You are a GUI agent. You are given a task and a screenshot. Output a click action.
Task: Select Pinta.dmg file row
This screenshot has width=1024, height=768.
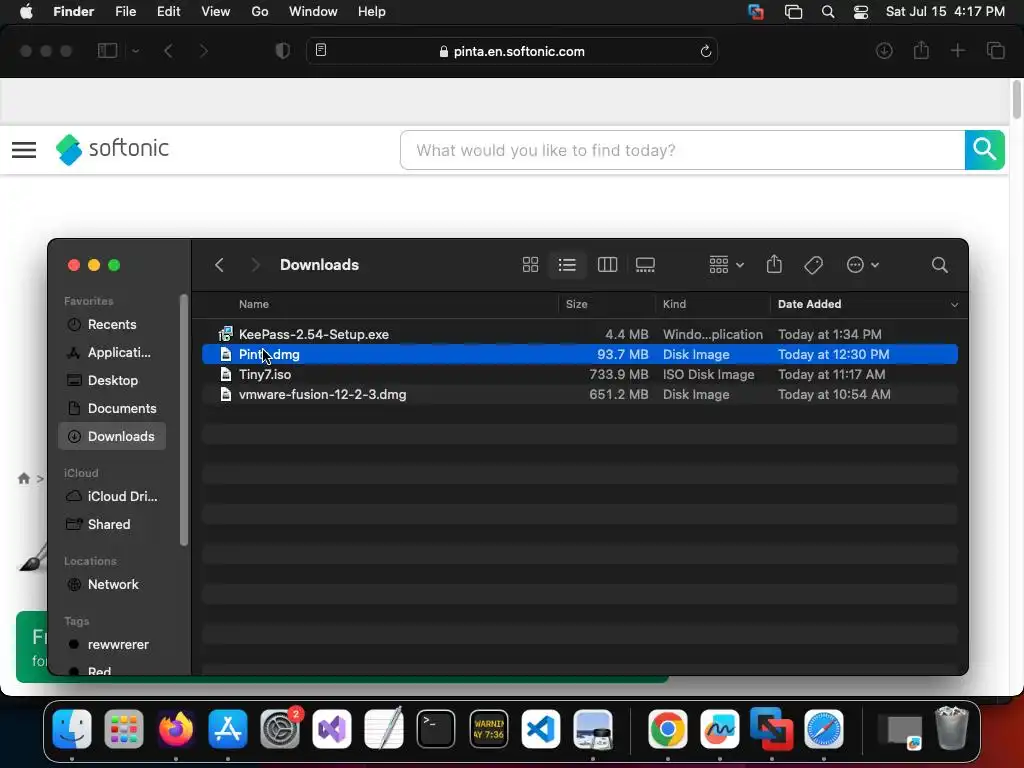tap(580, 355)
